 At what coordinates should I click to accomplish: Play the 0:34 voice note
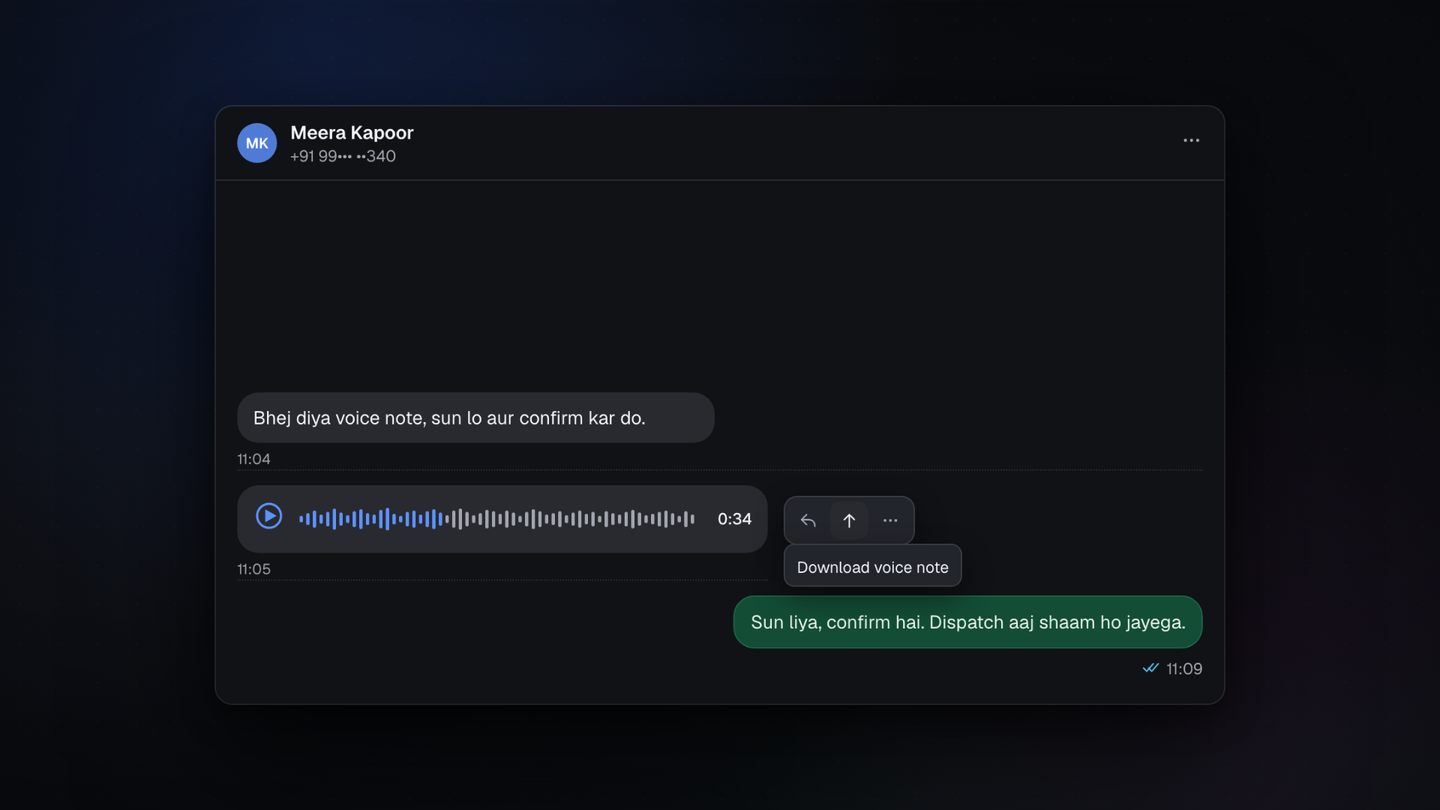click(269, 516)
